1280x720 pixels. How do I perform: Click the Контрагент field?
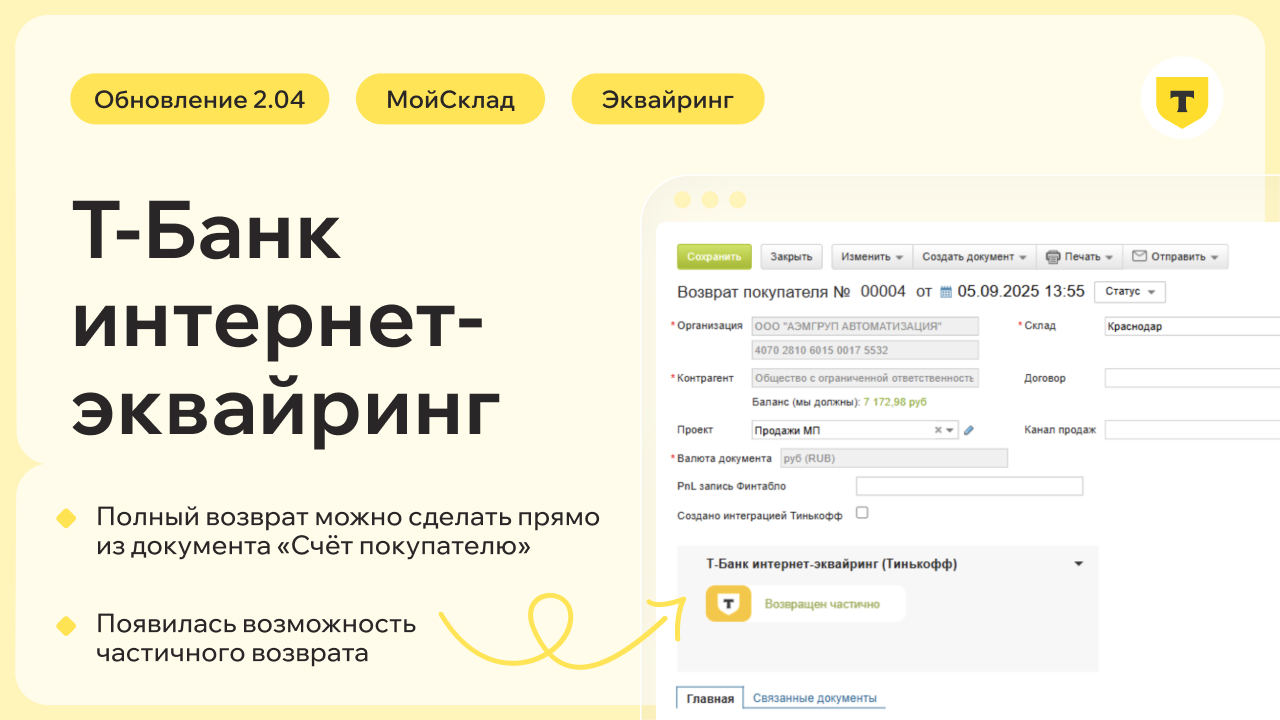pos(865,378)
